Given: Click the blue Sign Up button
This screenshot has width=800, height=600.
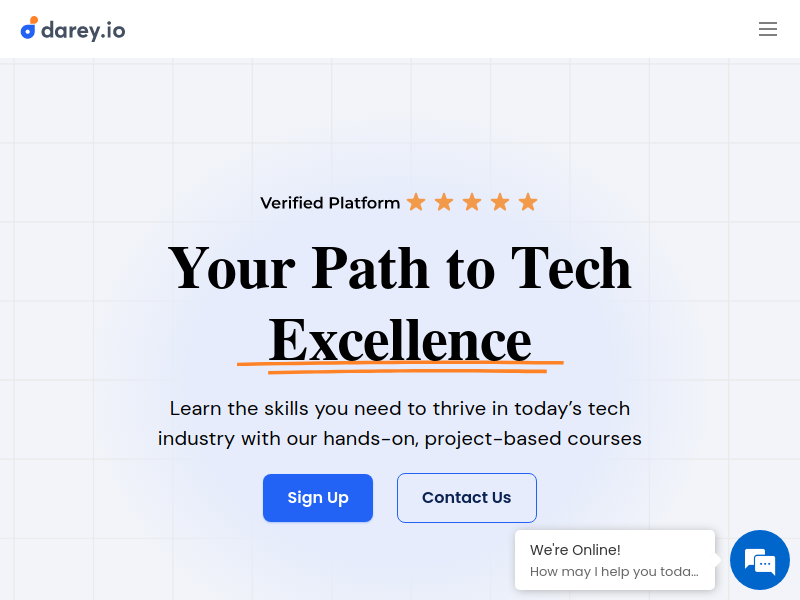Looking at the screenshot, I should point(318,498).
